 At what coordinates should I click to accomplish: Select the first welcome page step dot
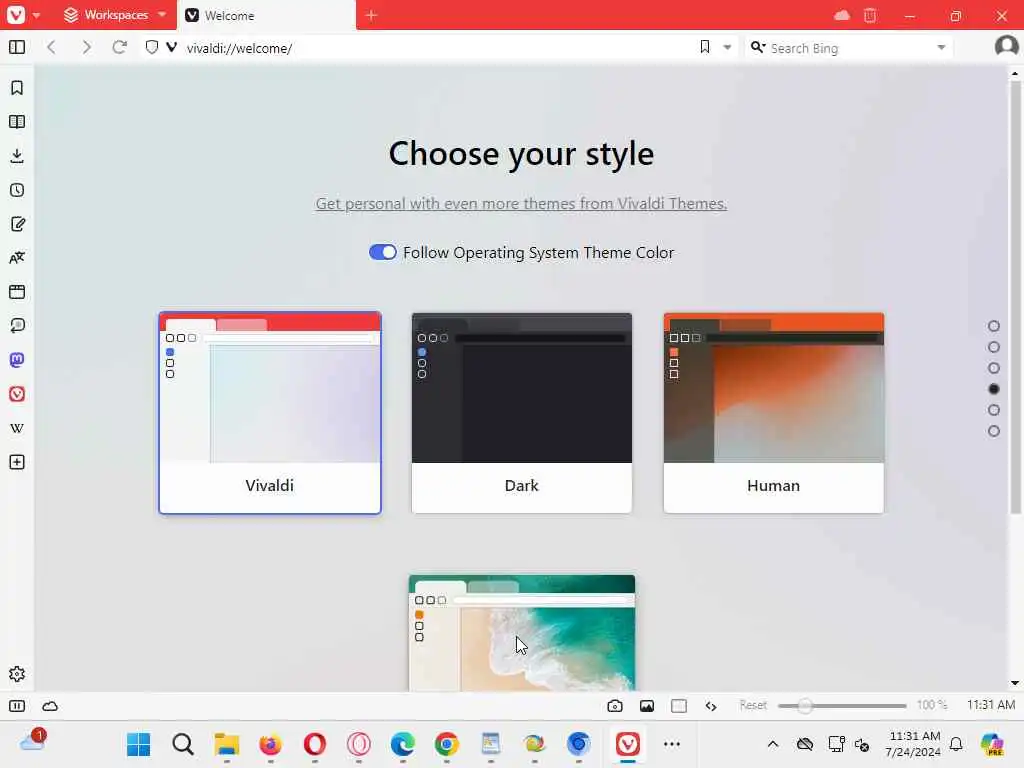point(994,326)
